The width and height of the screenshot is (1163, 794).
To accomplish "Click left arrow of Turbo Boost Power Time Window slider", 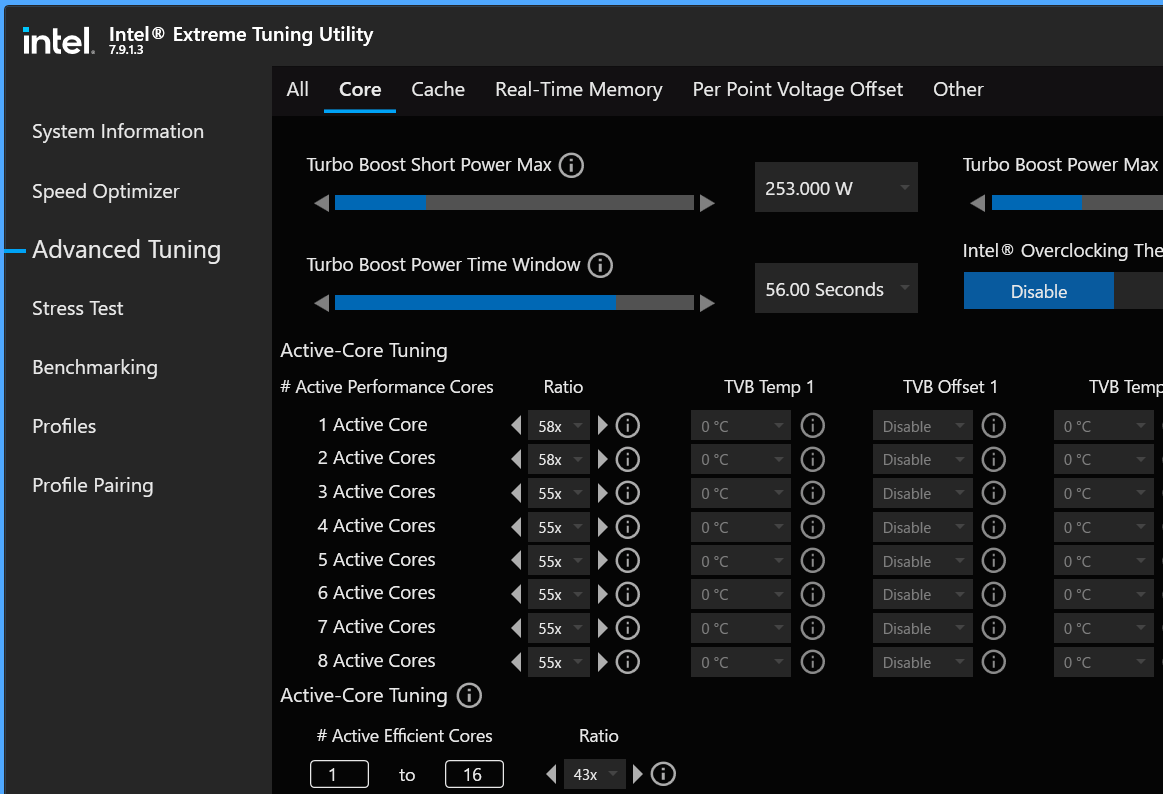I will [321, 303].
